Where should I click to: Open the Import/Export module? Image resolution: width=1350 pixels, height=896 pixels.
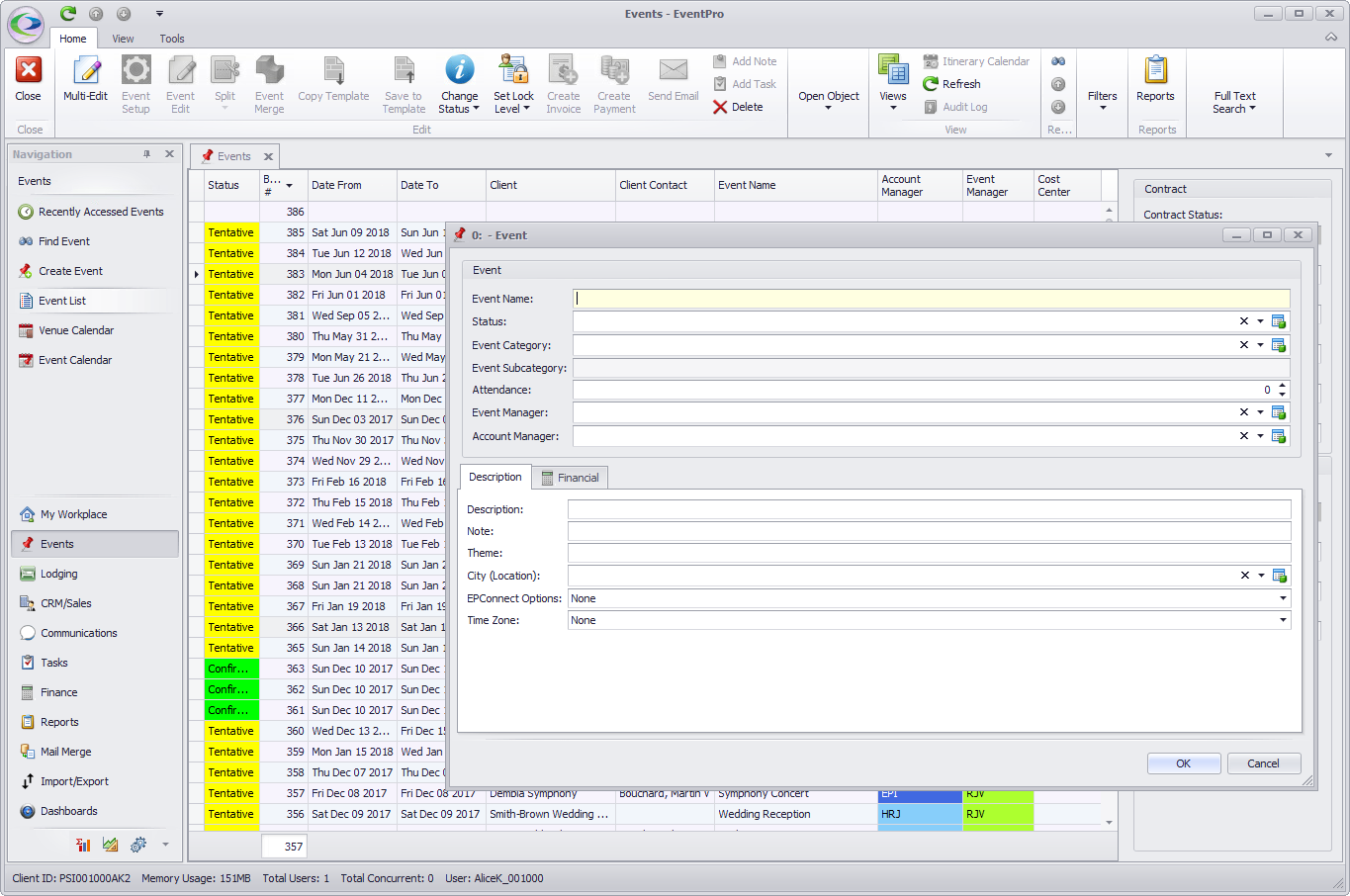pos(64,781)
